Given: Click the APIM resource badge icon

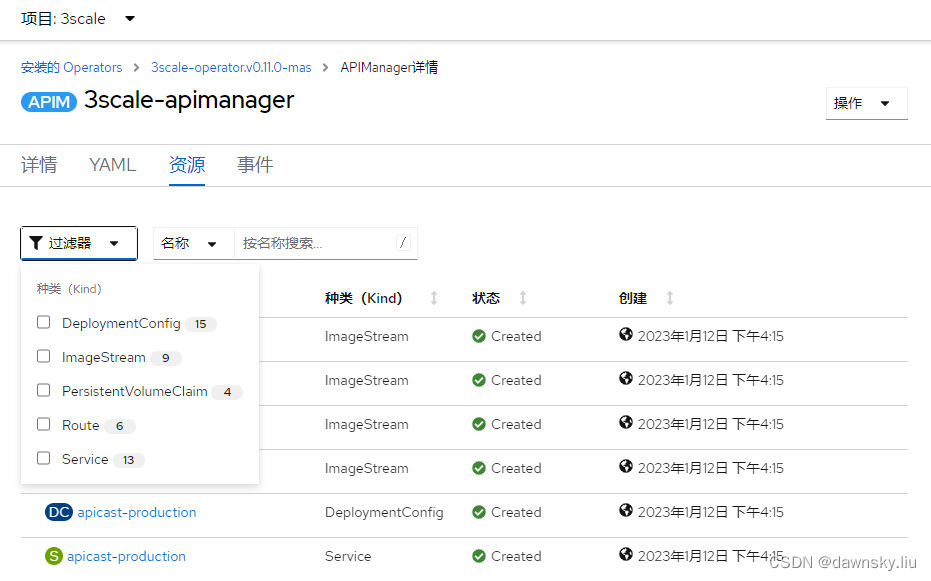Looking at the screenshot, I should [49, 102].
